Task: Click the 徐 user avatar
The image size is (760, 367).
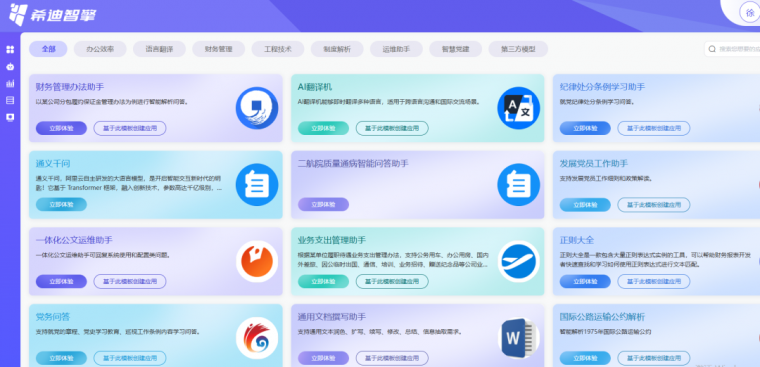Action: (750, 13)
